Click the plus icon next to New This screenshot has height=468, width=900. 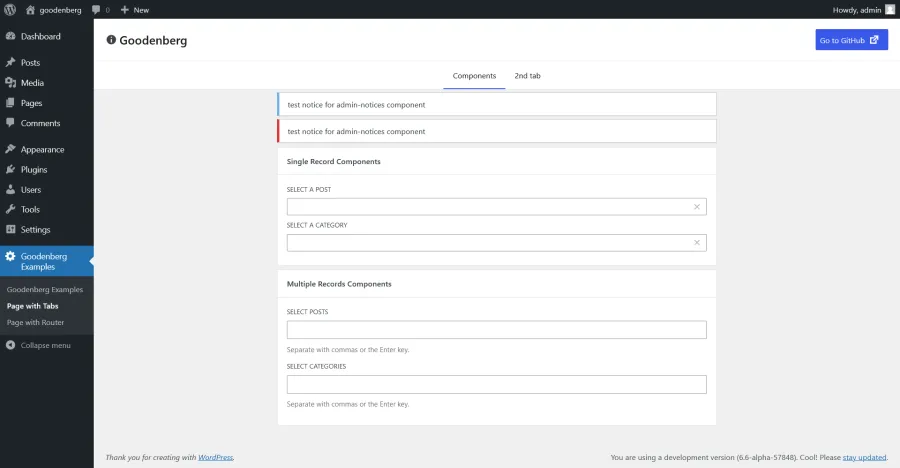125,10
